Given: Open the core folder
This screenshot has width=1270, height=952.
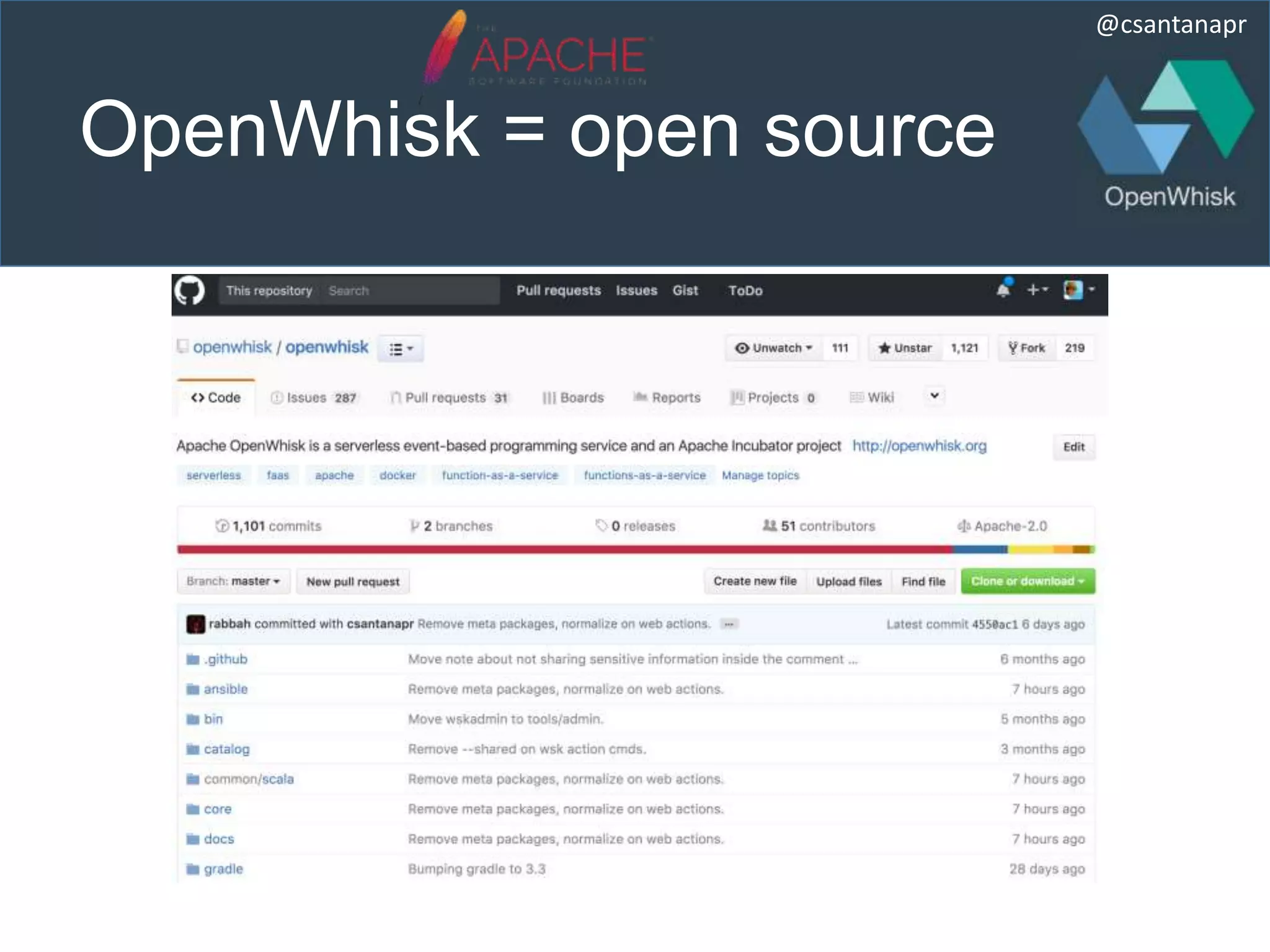Looking at the screenshot, I should (218, 809).
